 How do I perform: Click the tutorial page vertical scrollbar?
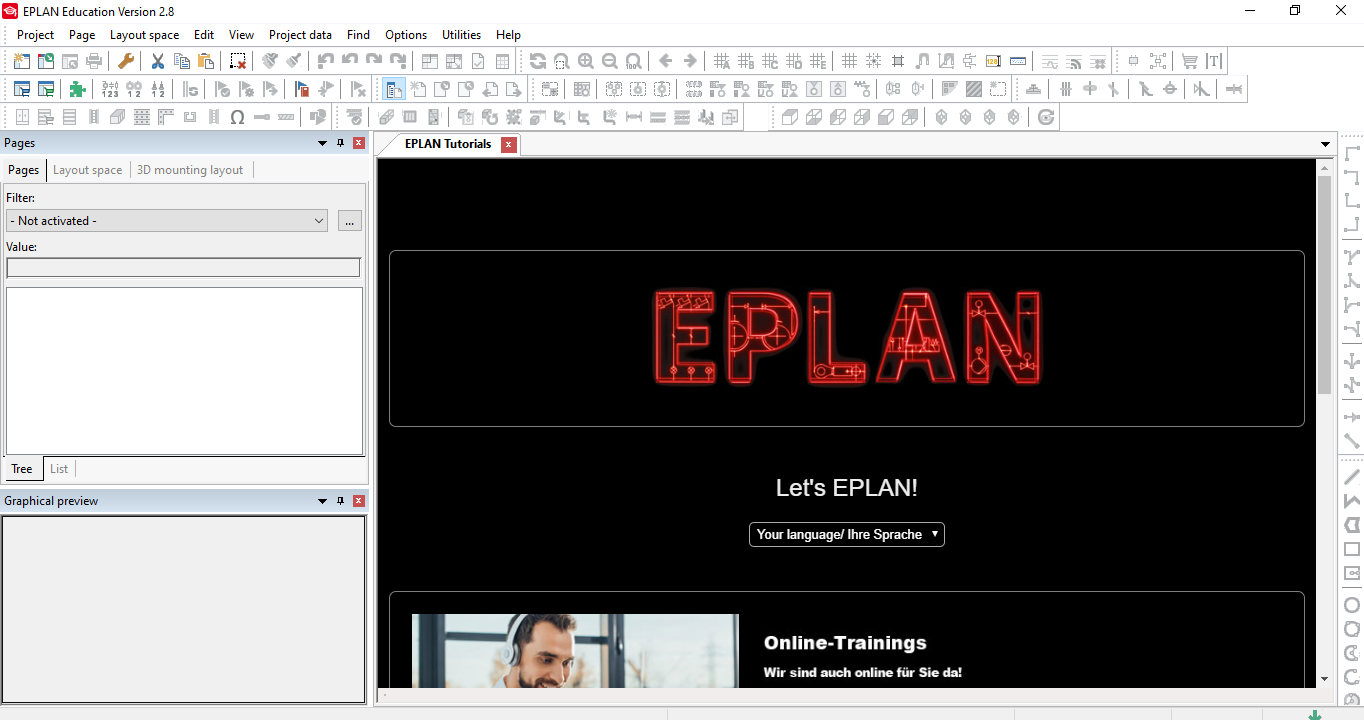tap(1325, 285)
